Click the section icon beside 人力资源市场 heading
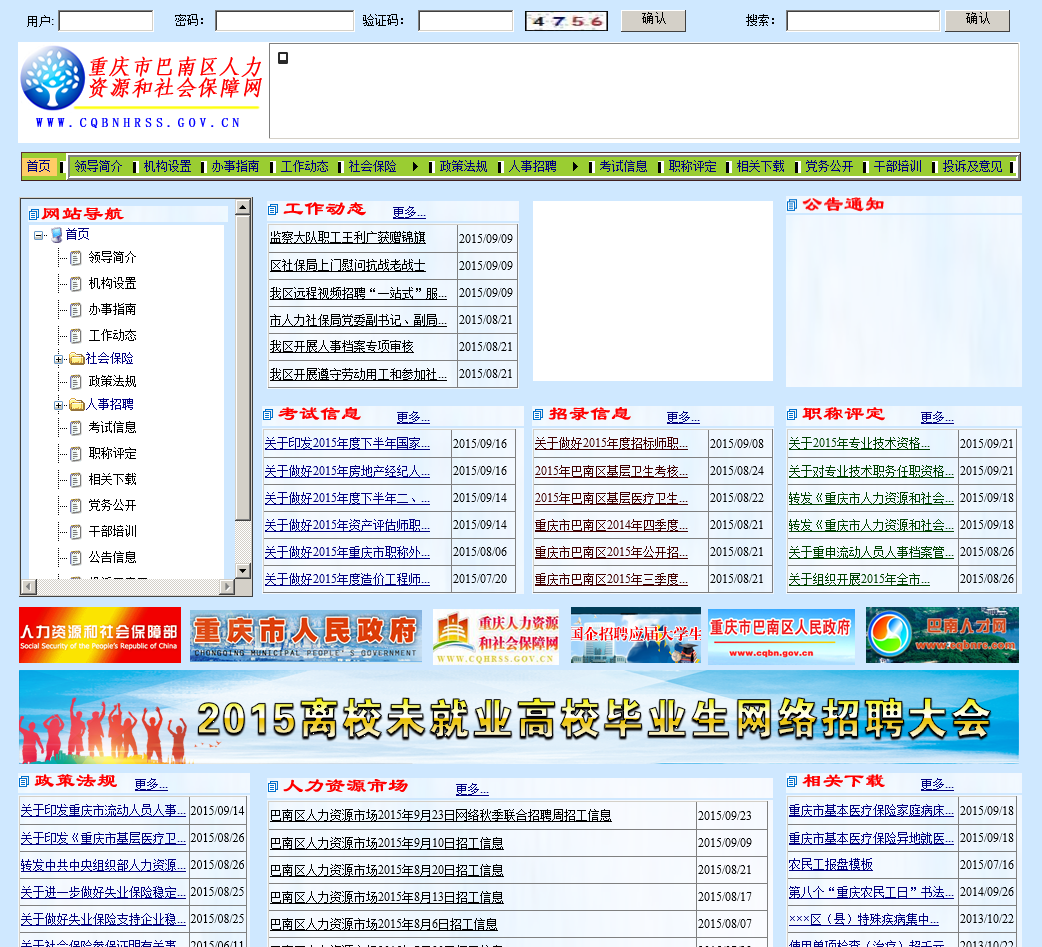1042x947 pixels. click(272, 787)
